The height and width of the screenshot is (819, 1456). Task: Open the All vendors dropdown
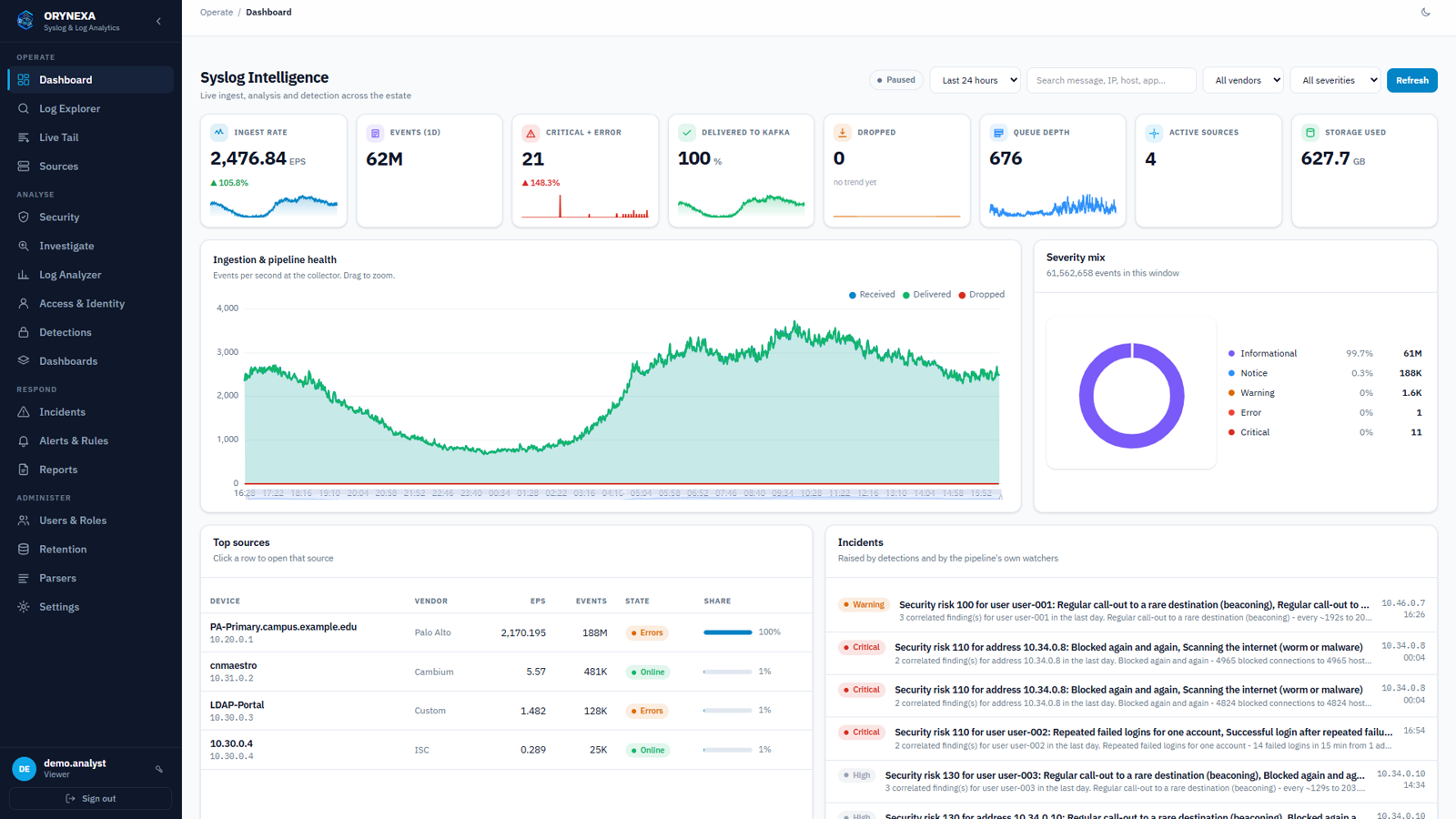1243,80
